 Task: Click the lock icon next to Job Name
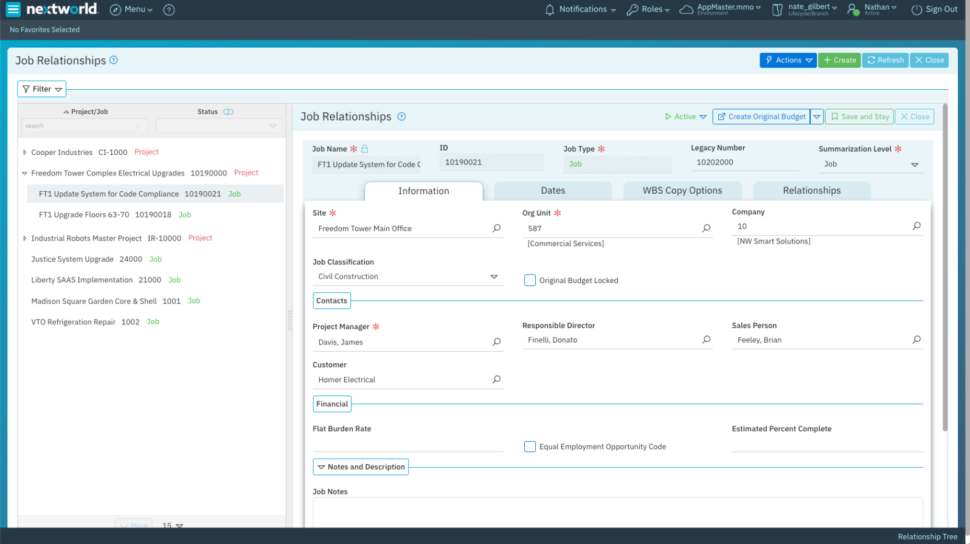click(x=365, y=148)
